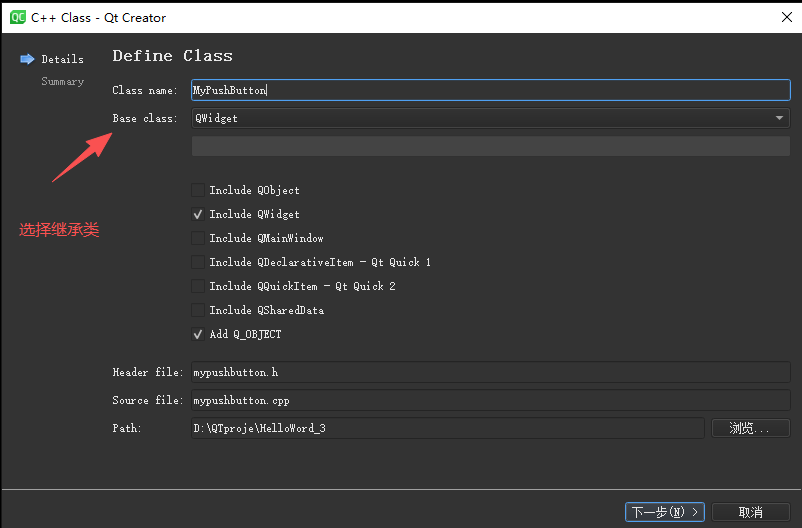Enable Include QQuickItem - Qt Quick 2
The width and height of the screenshot is (802, 528).
(x=198, y=287)
